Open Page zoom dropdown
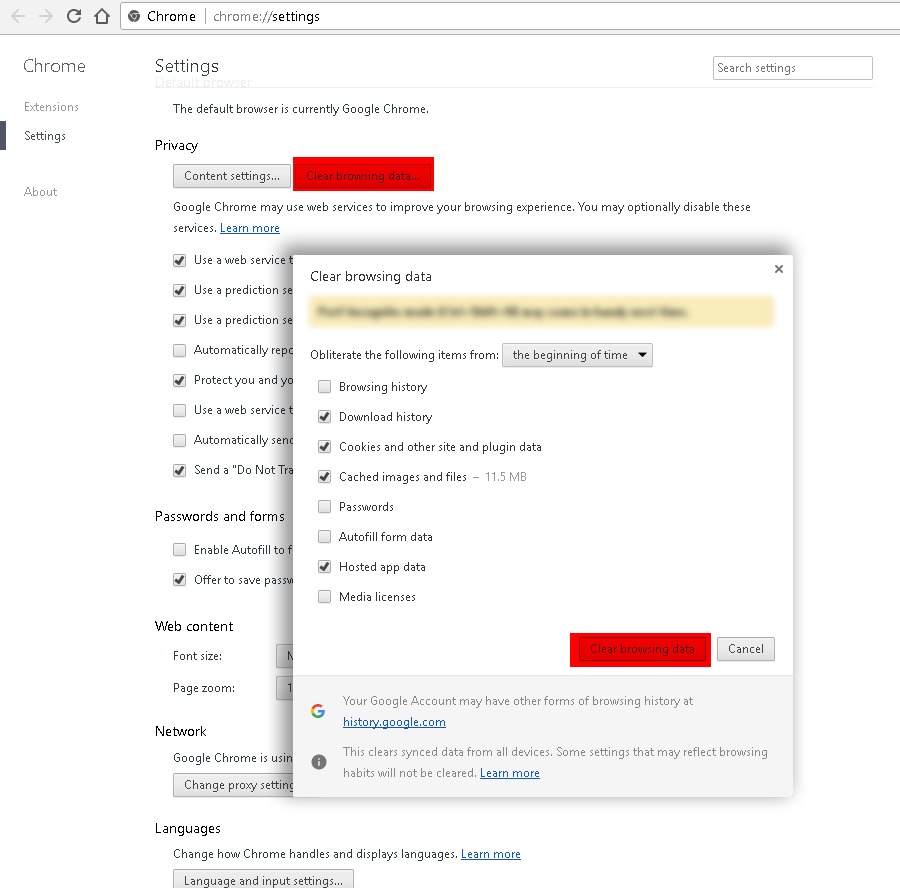Viewport: 900px width, 888px height. coord(285,688)
